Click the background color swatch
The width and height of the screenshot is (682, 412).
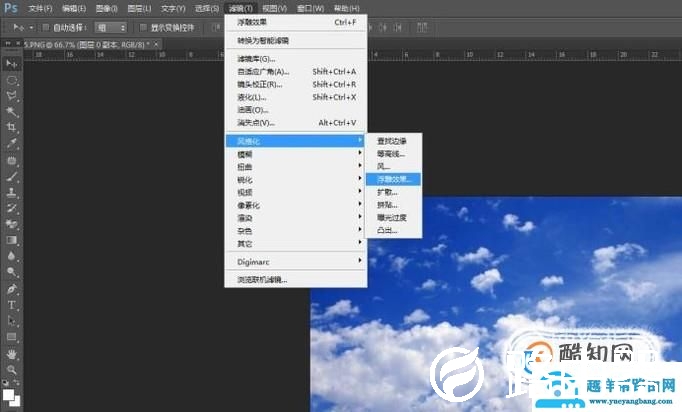coord(16,402)
